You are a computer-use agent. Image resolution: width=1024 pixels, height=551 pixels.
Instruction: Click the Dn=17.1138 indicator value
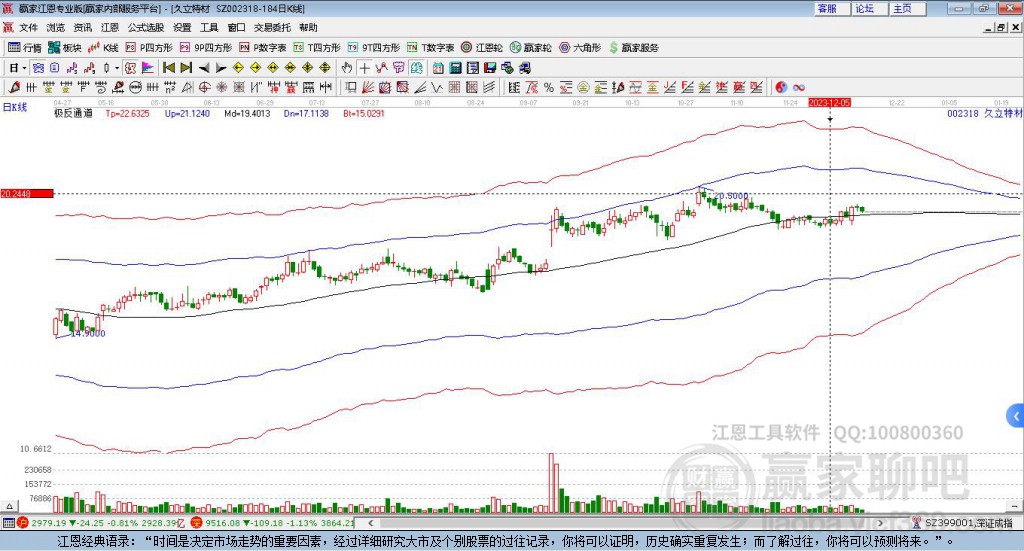coord(306,113)
